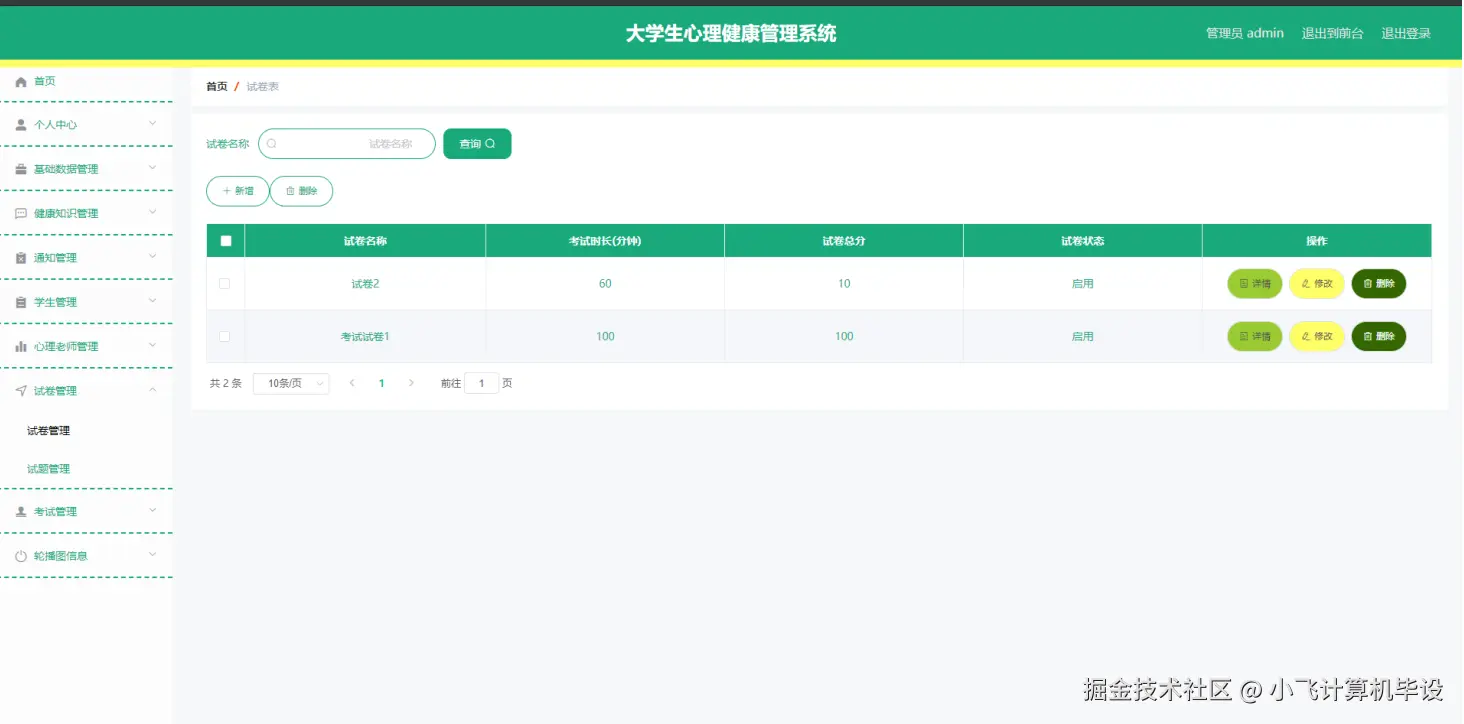Image resolution: width=1464 pixels, height=724 pixels.
Task: Click 退出到前台 in the header
Action: point(1332,33)
